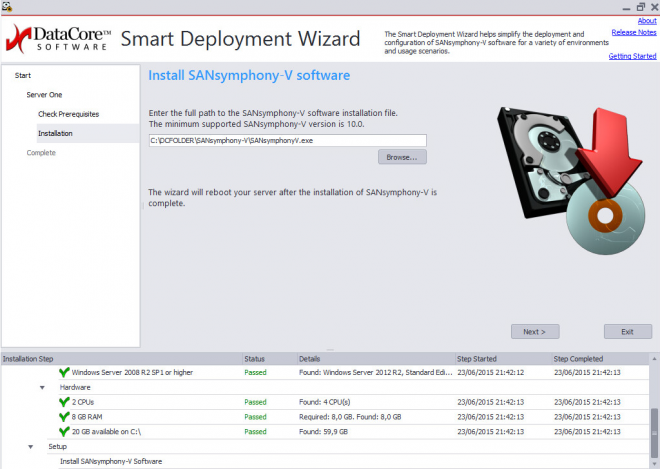
Task: Click step started time 21:42:12
Action: coord(491,372)
